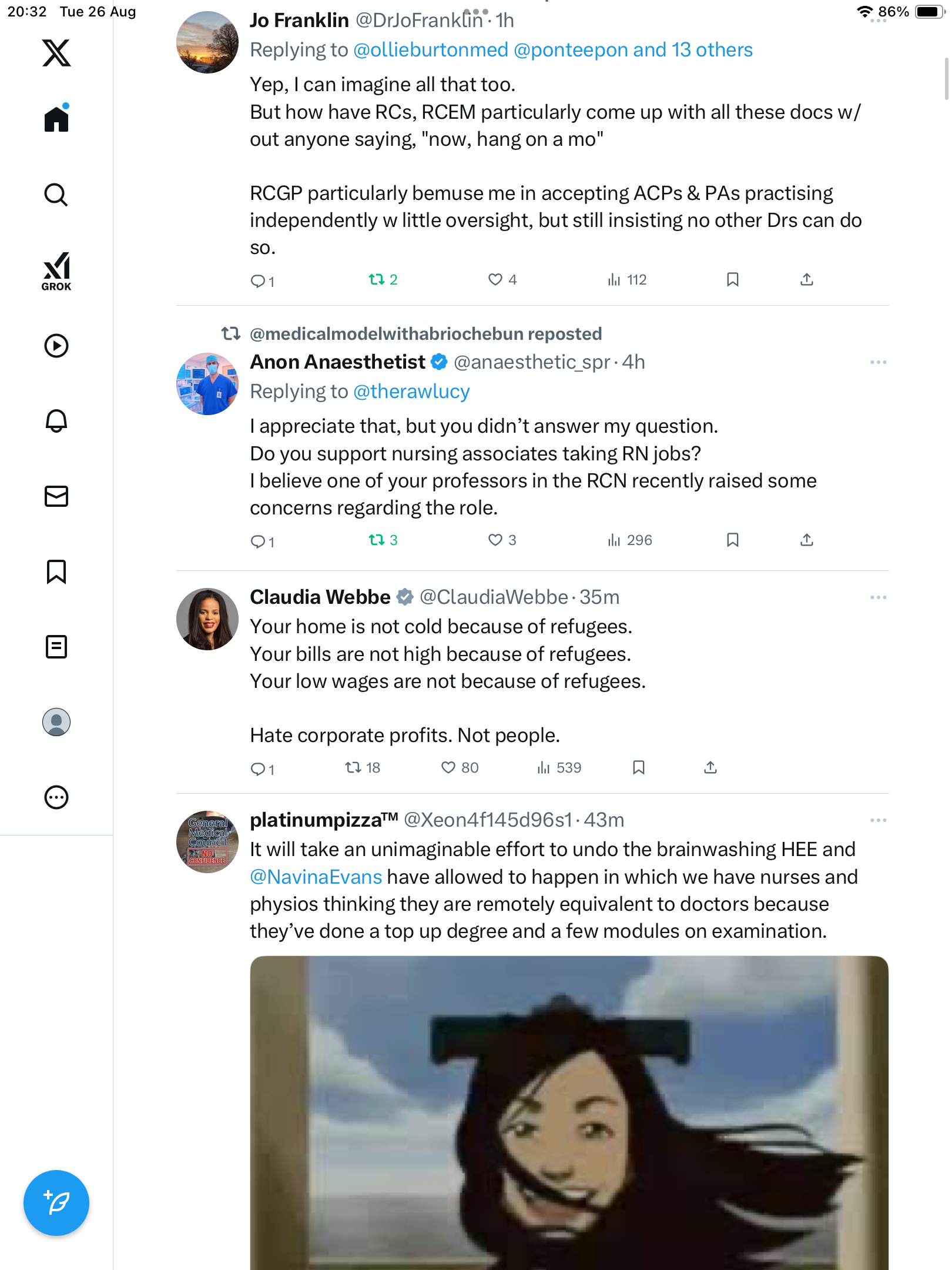Open more options on Claudia Webbe's post

coord(878,597)
